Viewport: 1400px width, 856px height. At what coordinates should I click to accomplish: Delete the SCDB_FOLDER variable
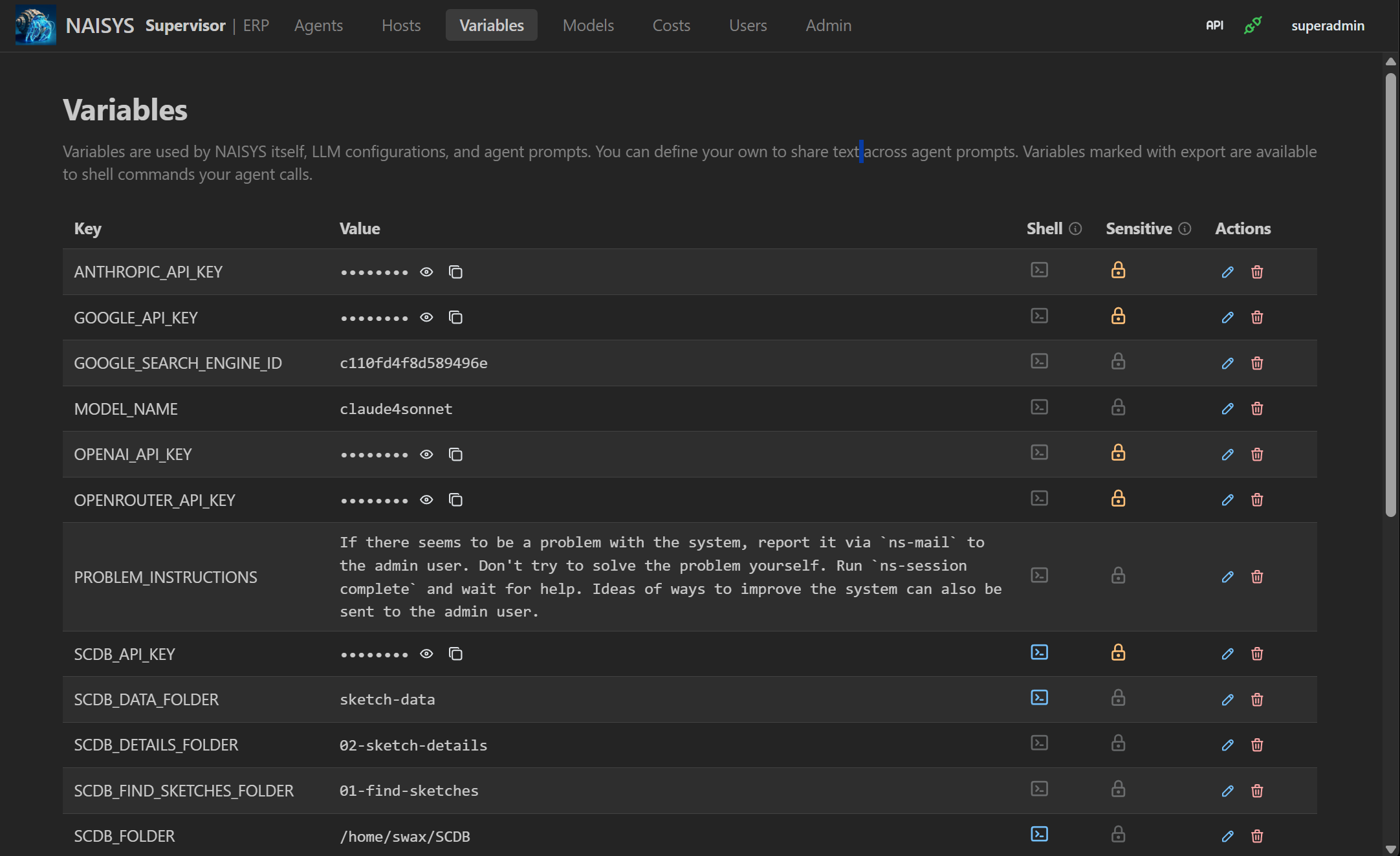pyautogui.click(x=1256, y=836)
